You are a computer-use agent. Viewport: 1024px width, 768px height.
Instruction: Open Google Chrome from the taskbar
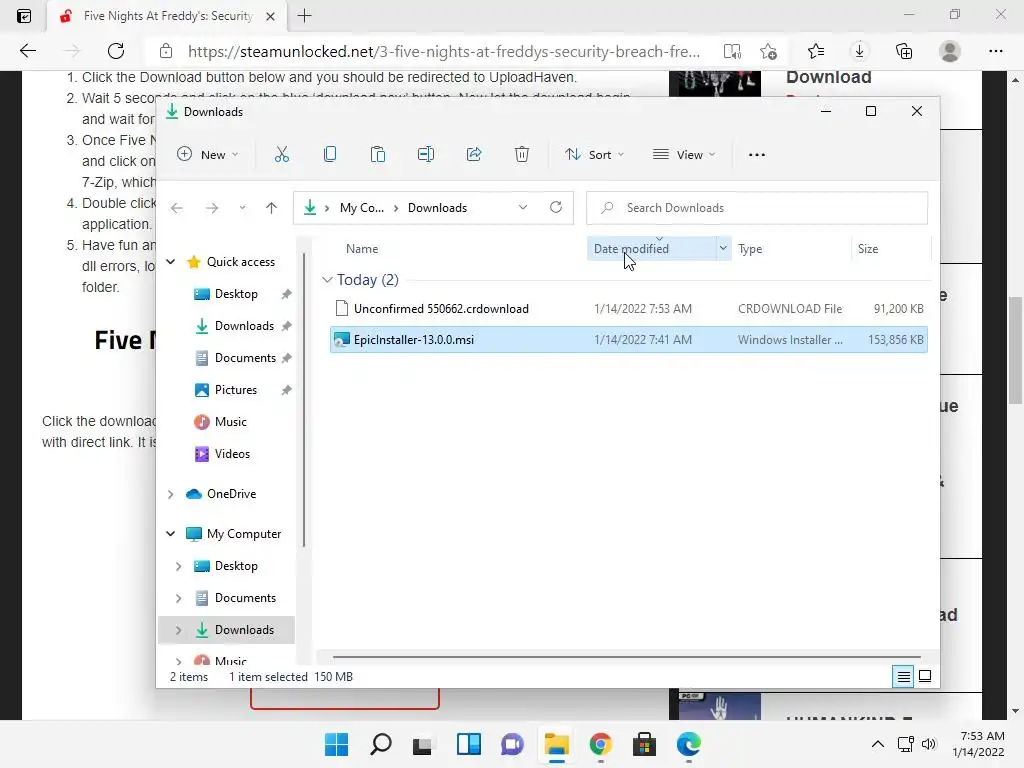(x=600, y=744)
